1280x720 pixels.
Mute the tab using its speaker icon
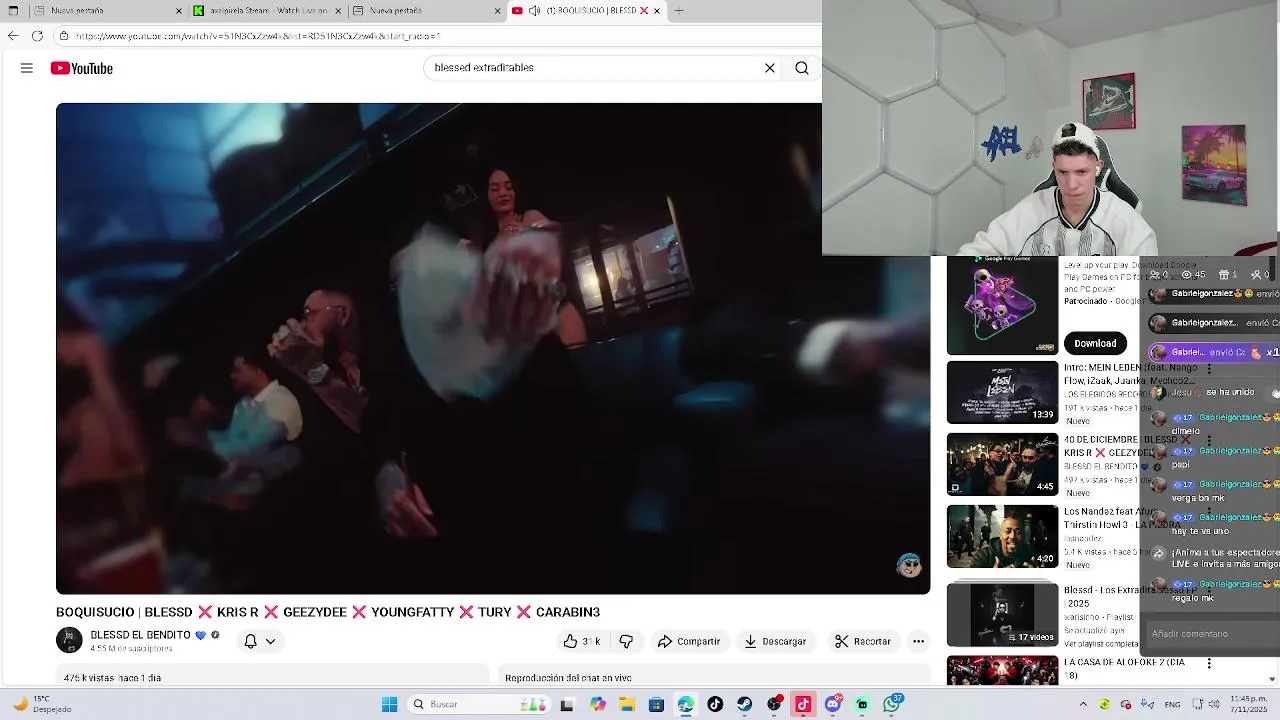[x=534, y=11]
